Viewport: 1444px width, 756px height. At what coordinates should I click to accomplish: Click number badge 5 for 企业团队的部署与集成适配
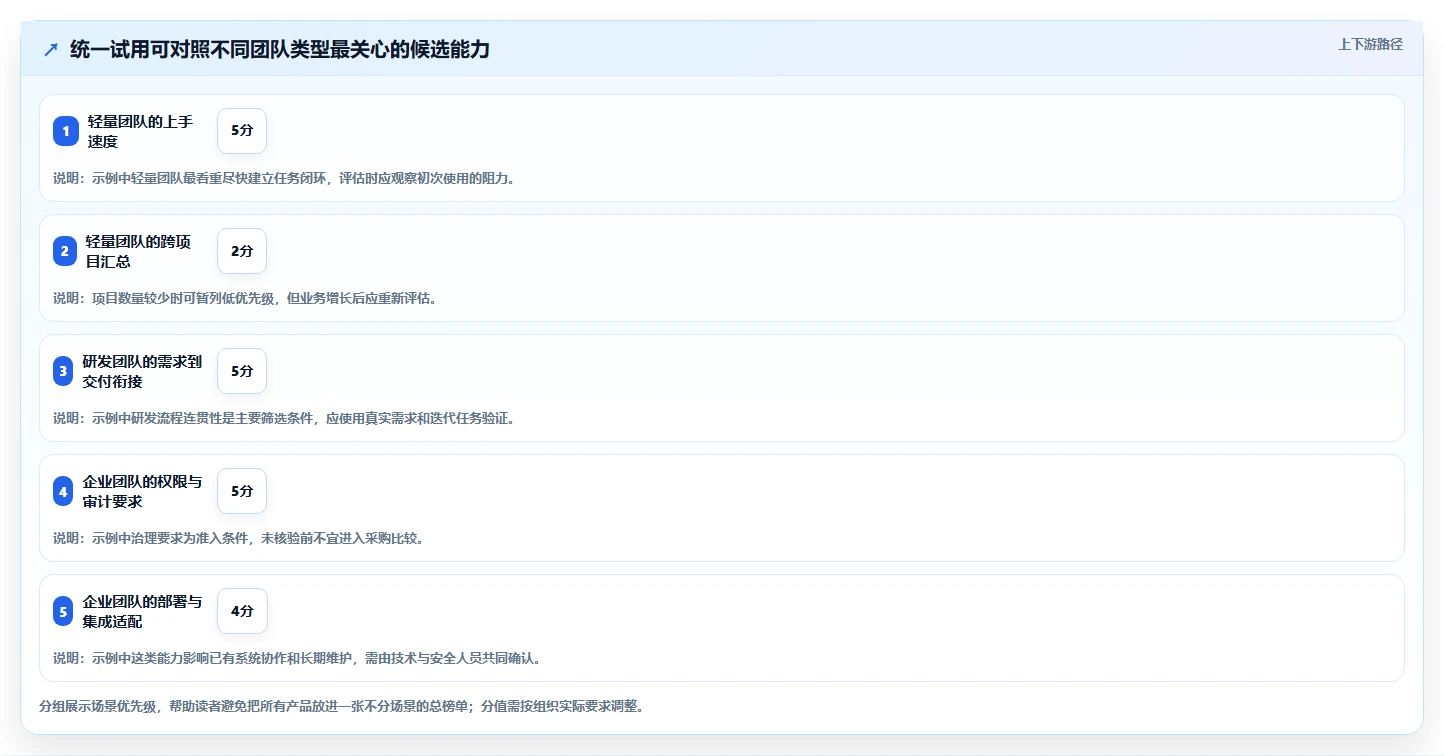(x=64, y=611)
